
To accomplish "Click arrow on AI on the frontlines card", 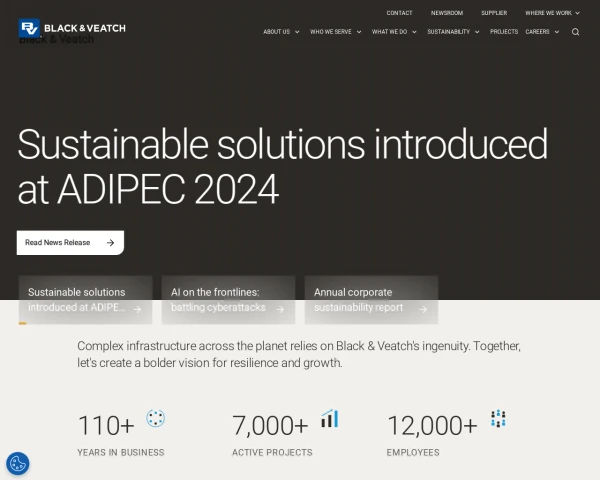I will 280,309.
